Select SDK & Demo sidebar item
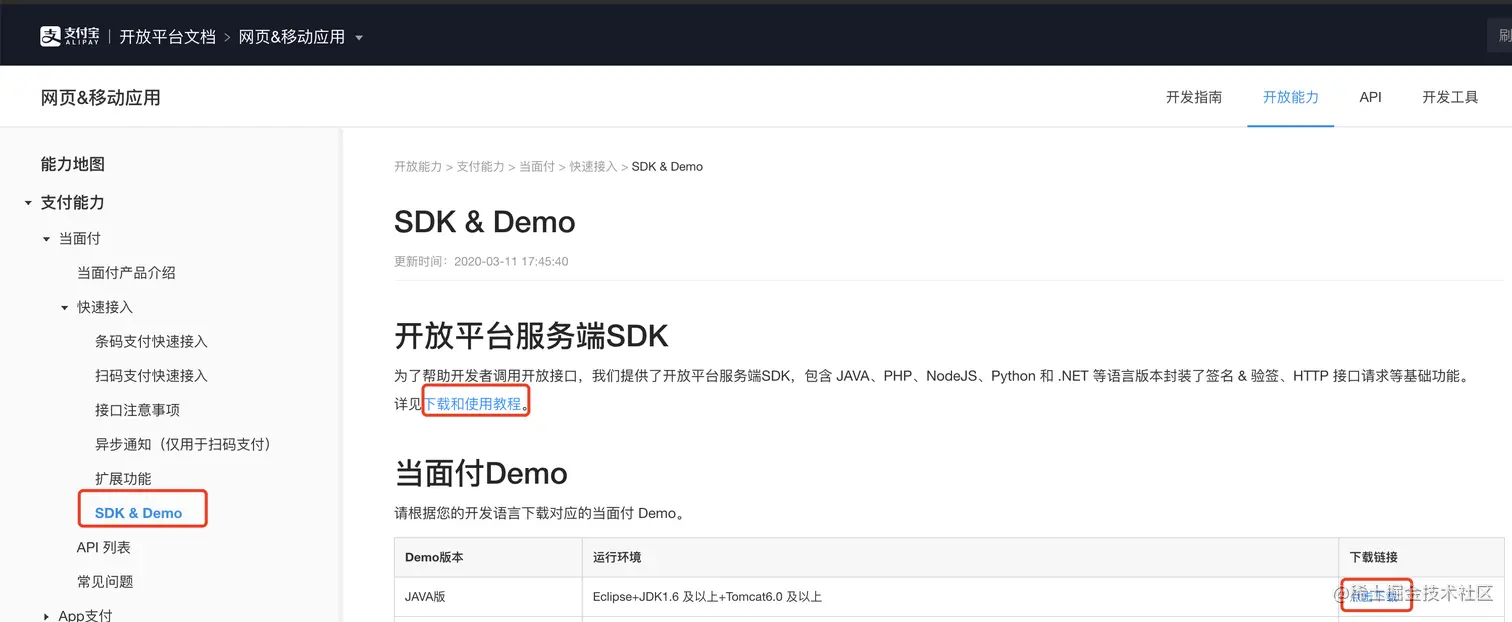 click(x=138, y=513)
